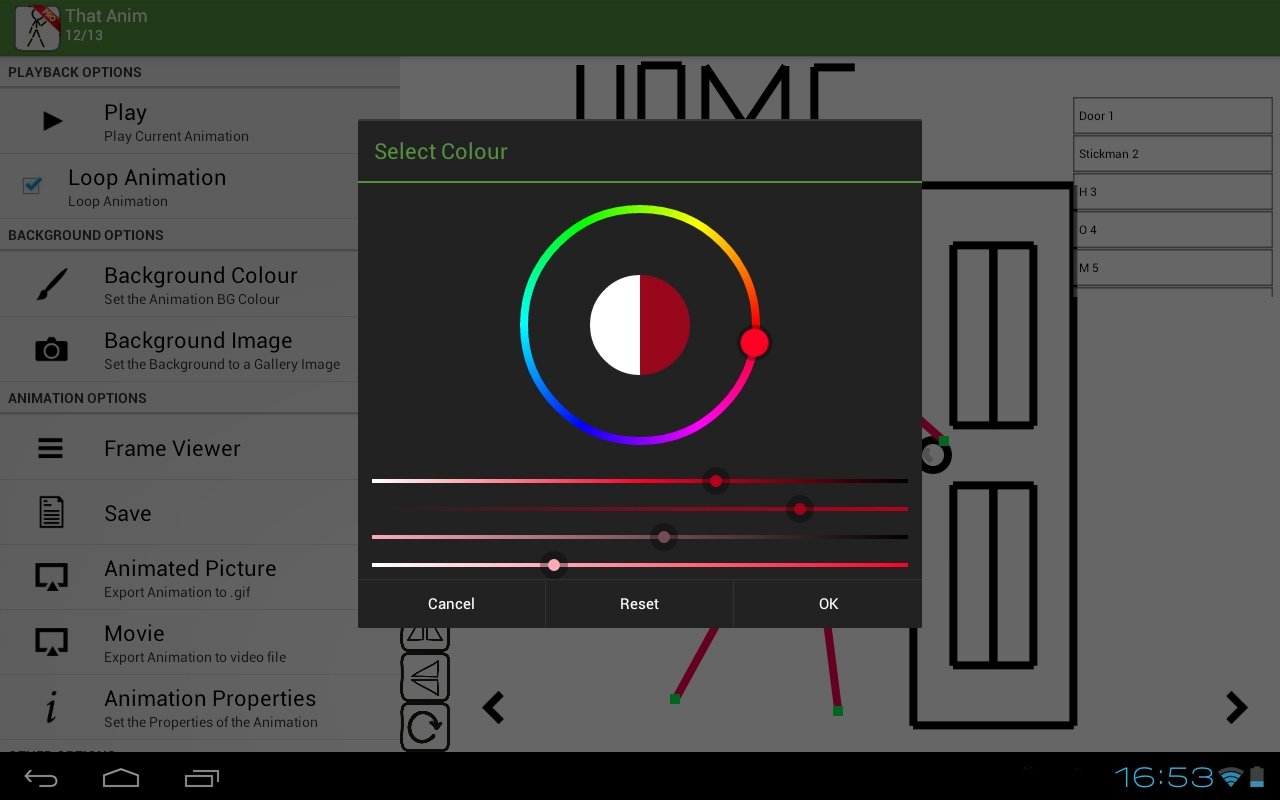Viewport: 1280px width, 800px height.
Task: Select the O 4 layer
Action: coord(1172,229)
